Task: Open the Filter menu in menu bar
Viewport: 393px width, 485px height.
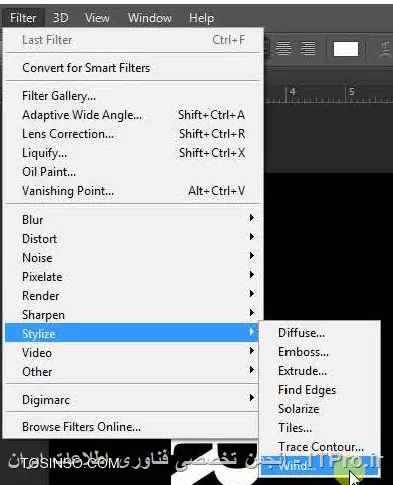Action: pyautogui.click(x=23, y=18)
